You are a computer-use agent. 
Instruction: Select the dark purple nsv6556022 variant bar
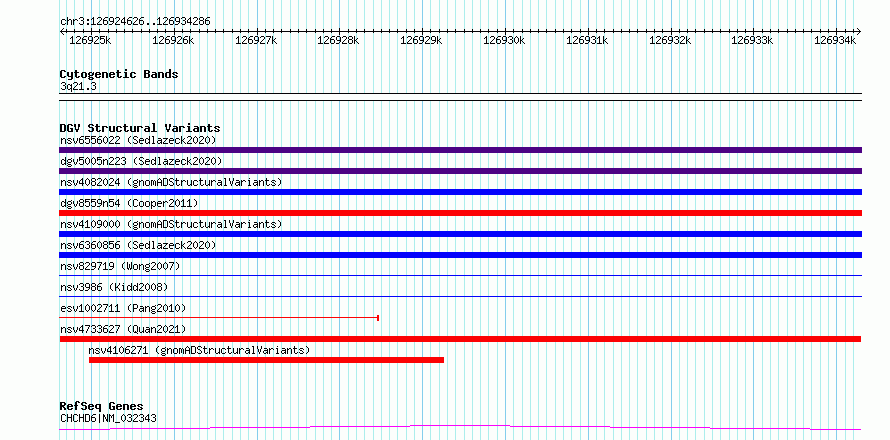pyautogui.click(x=460, y=150)
